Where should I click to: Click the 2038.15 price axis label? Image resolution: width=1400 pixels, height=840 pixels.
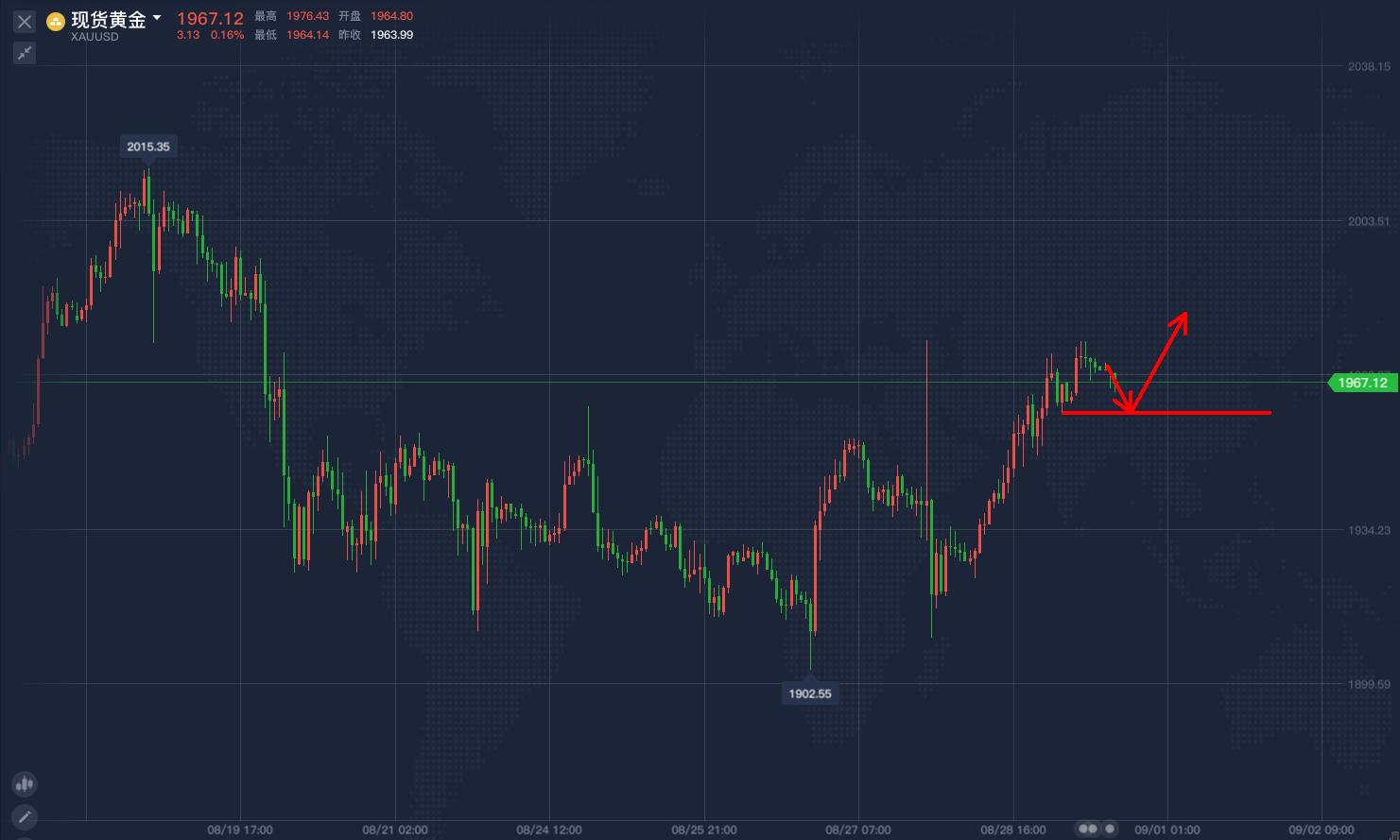point(1369,66)
